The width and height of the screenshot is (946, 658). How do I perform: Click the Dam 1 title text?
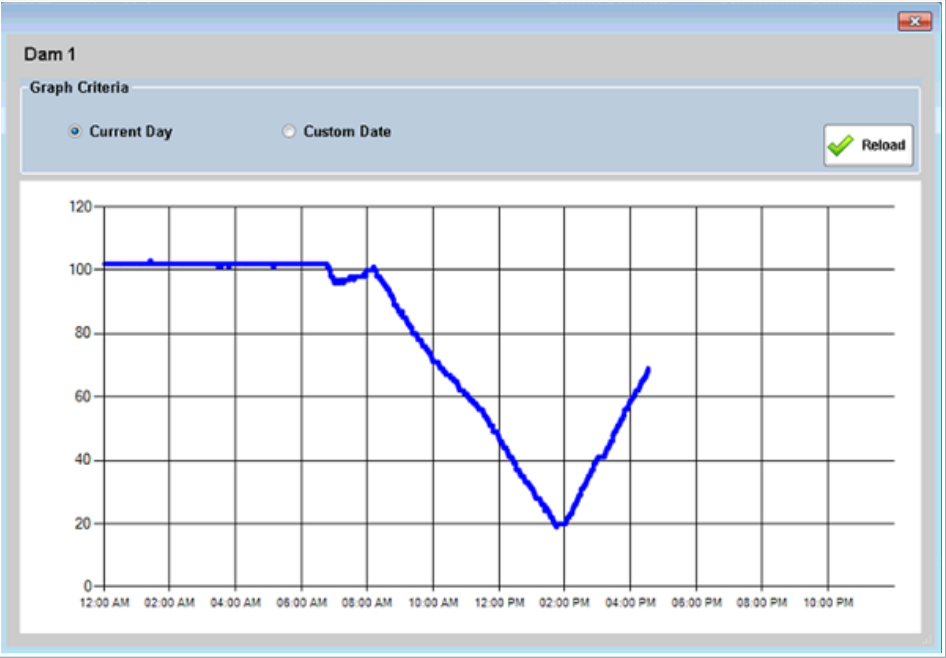[x=50, y=55]
